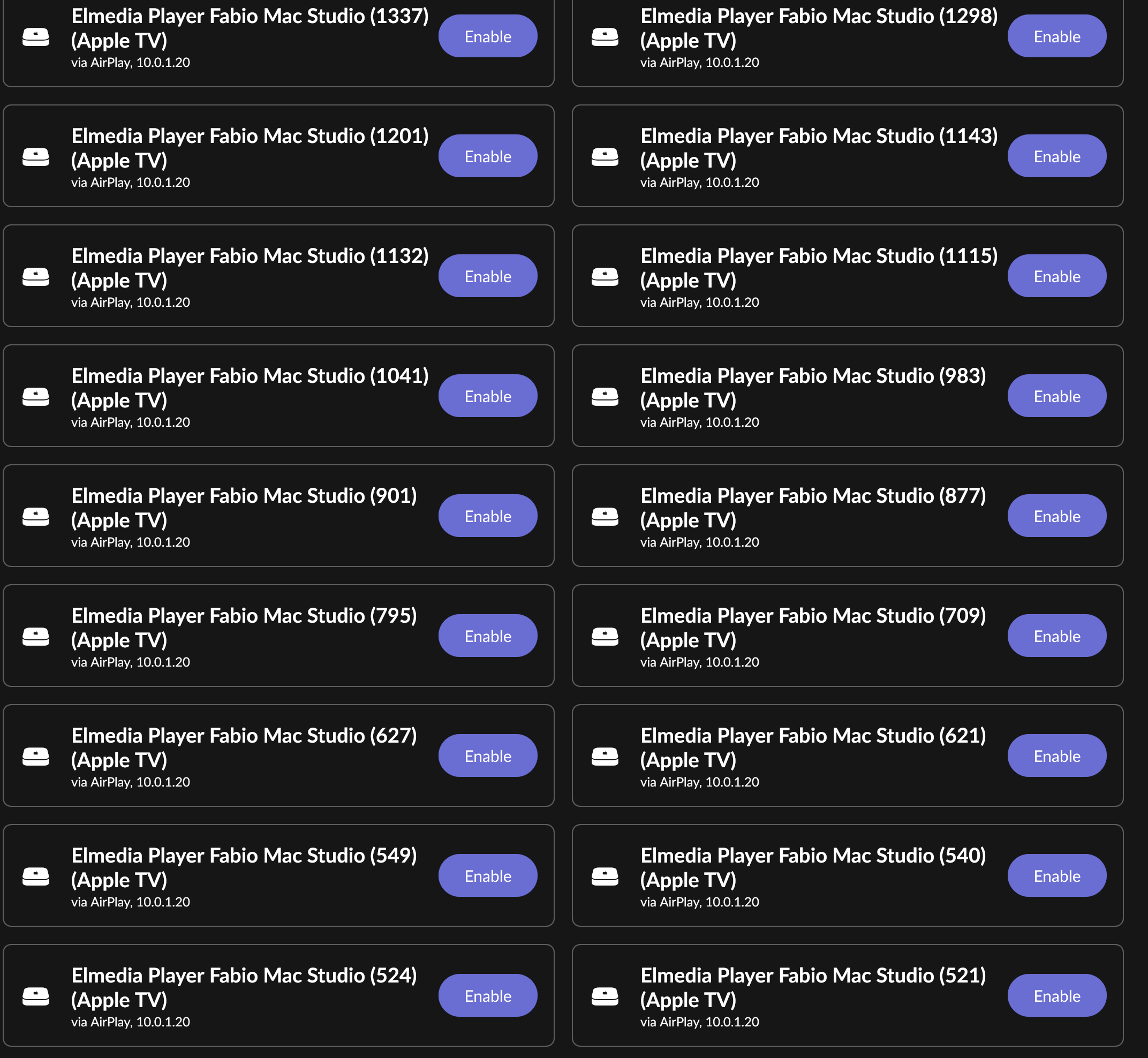Enable Elmedia Player Fabio Mac Studio (621)
The image size is (1148, 1058).
[x=1057, y=755]
